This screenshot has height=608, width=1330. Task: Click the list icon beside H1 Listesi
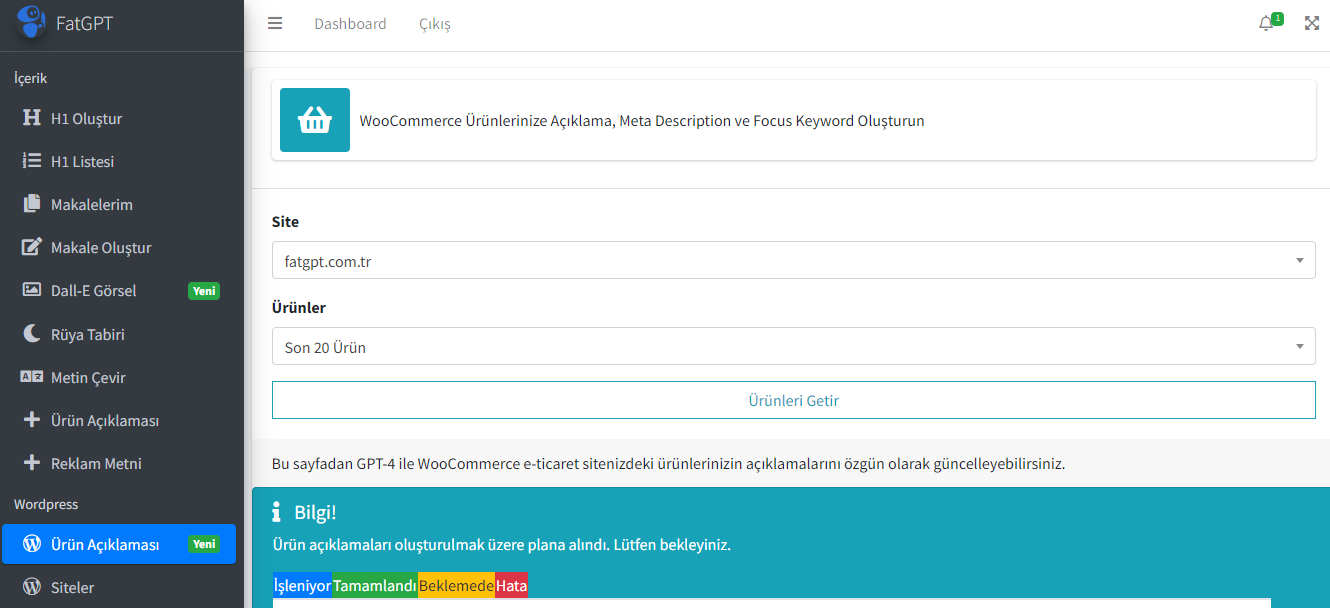point(32,162)
